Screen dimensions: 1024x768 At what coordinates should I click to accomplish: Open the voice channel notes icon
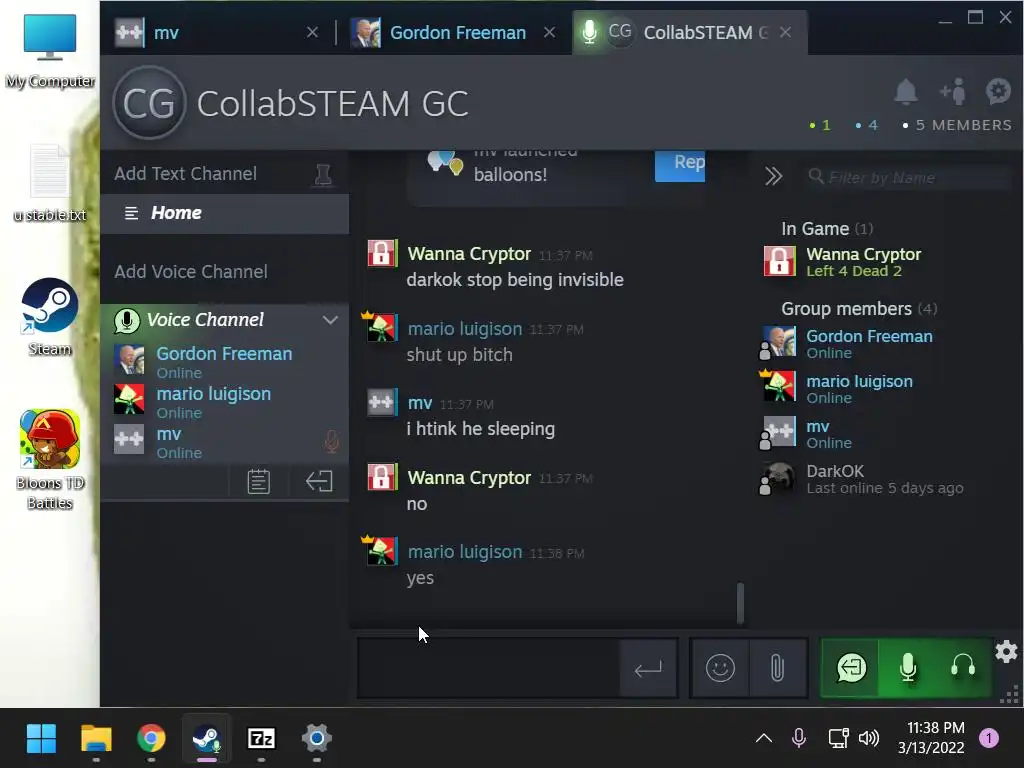(x=259, y=482)
